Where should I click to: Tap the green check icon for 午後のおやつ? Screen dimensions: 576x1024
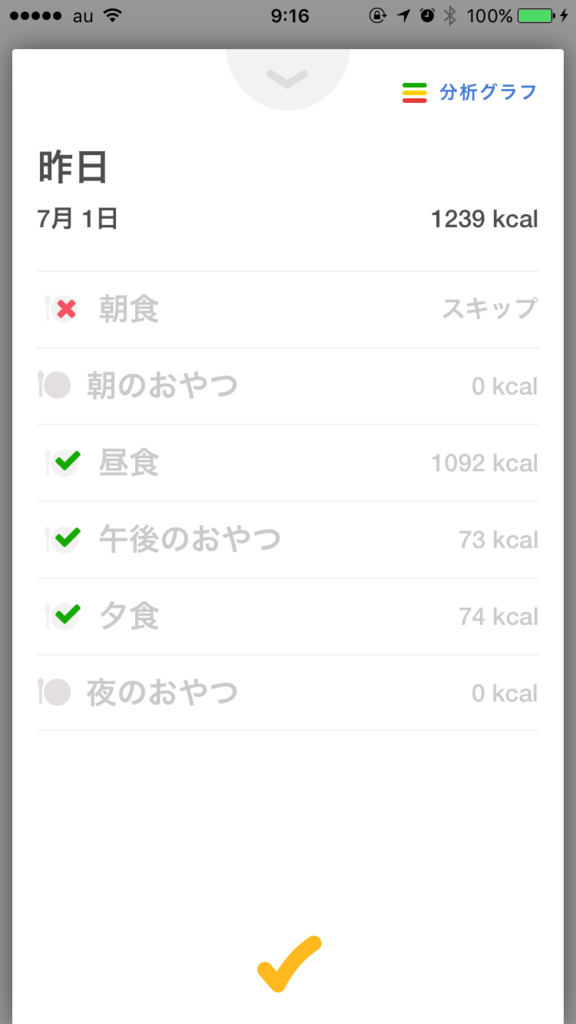coord(65,539)
